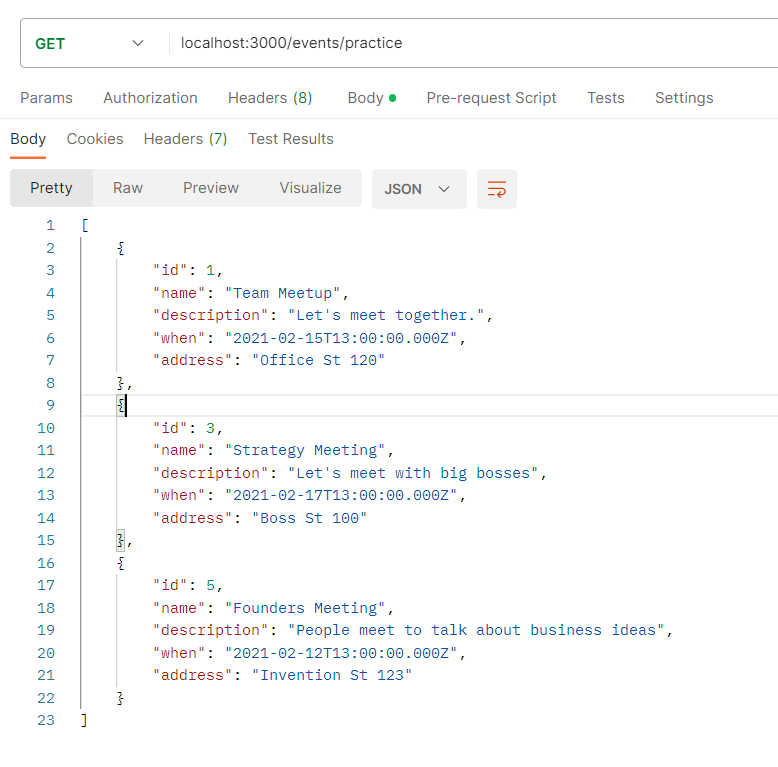Select the Pretty view mode

(51, 188)
